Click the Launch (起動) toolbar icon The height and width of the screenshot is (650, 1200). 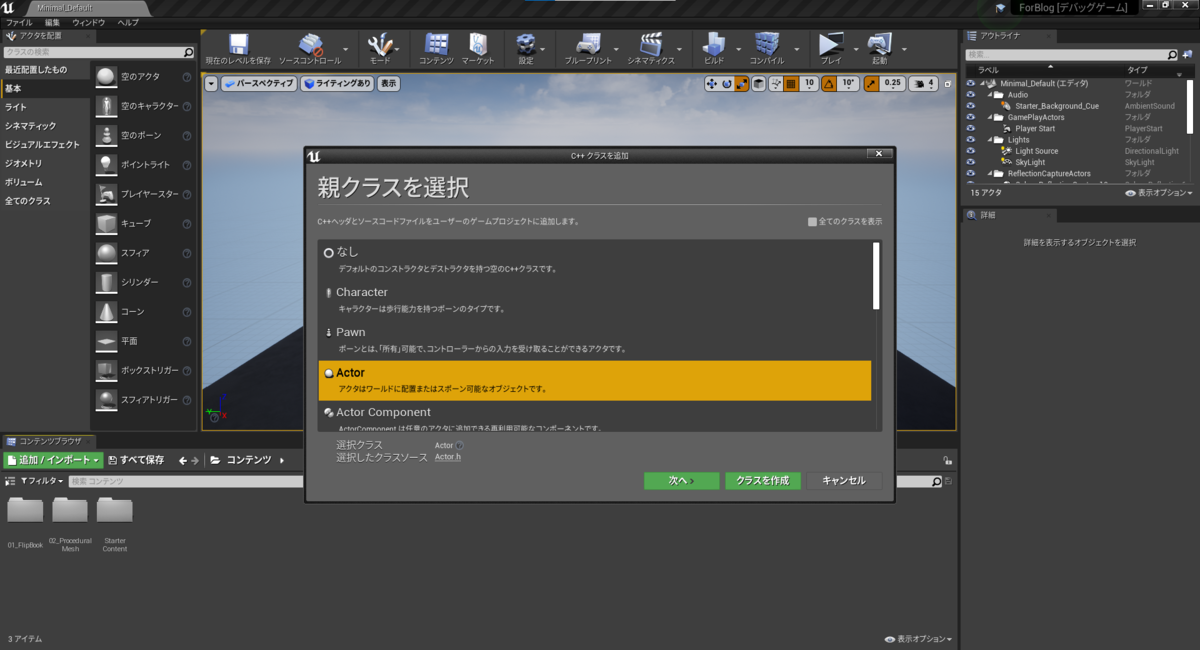click(879, 45)
